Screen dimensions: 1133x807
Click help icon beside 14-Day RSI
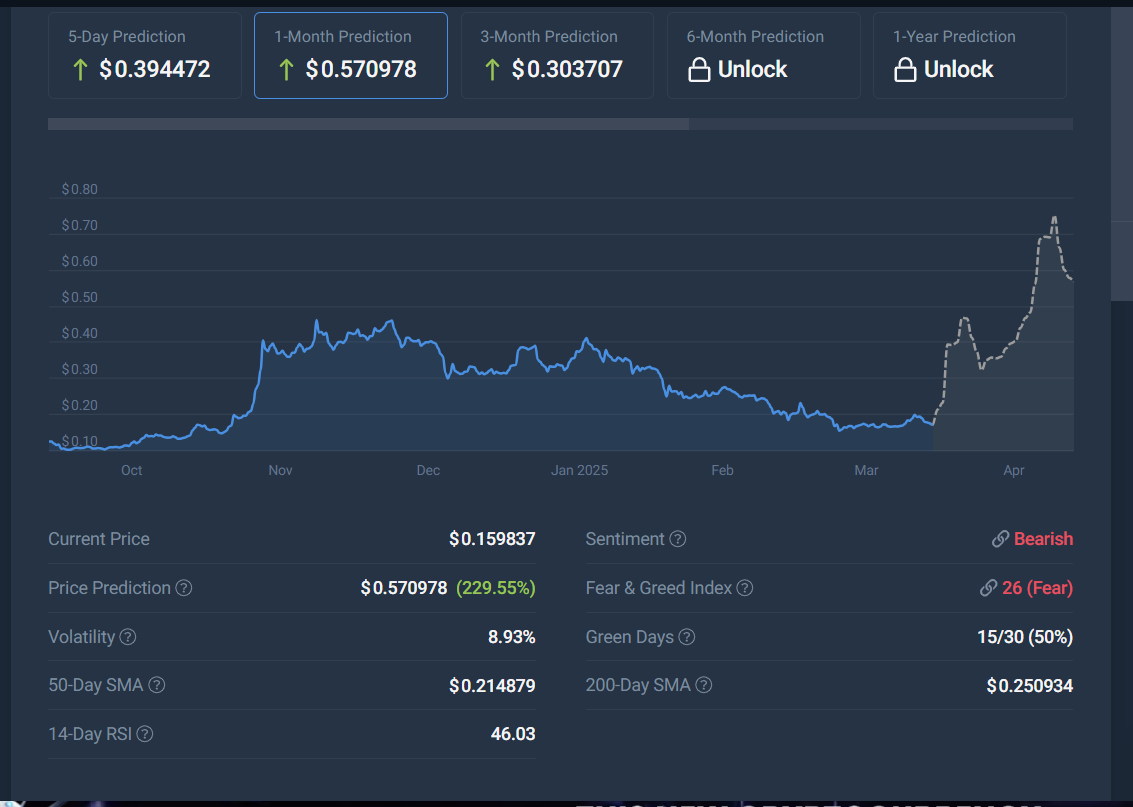[145, 734]
